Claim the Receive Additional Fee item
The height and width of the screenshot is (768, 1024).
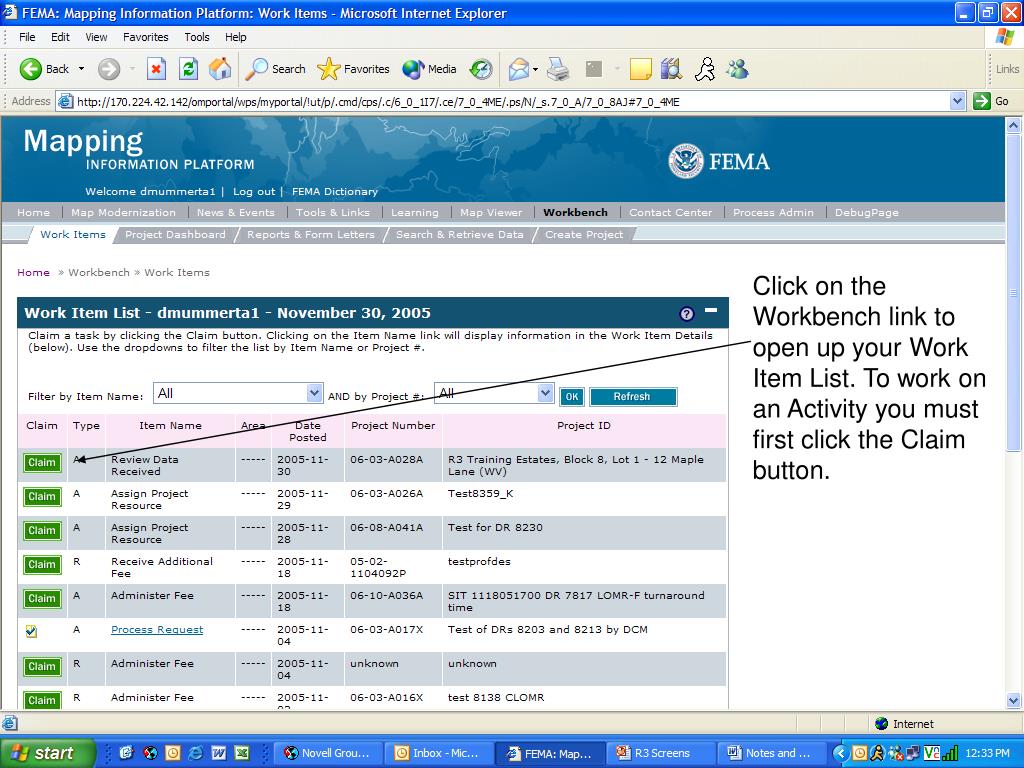42,564
